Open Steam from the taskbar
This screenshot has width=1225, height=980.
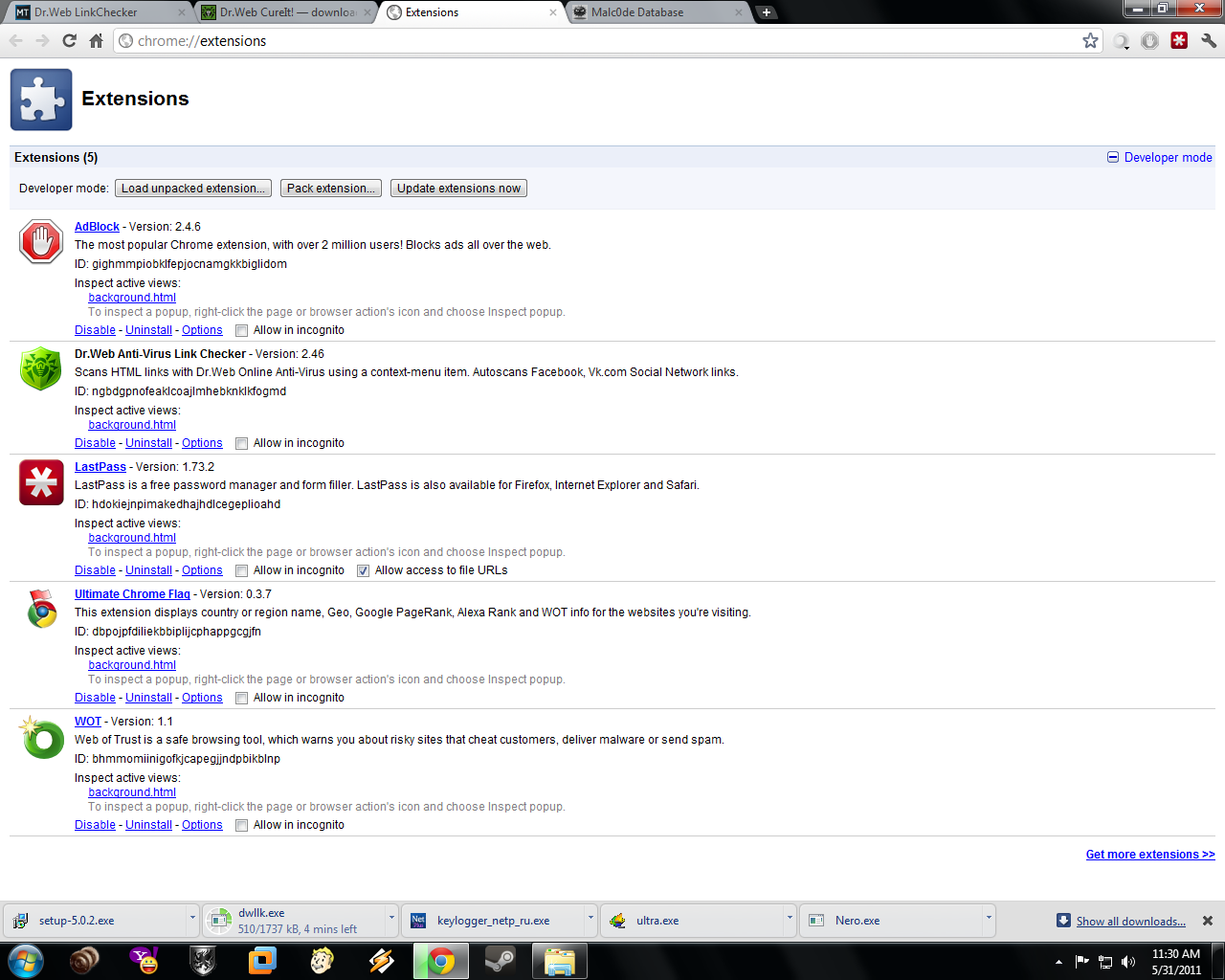click(x=500, y=961)
